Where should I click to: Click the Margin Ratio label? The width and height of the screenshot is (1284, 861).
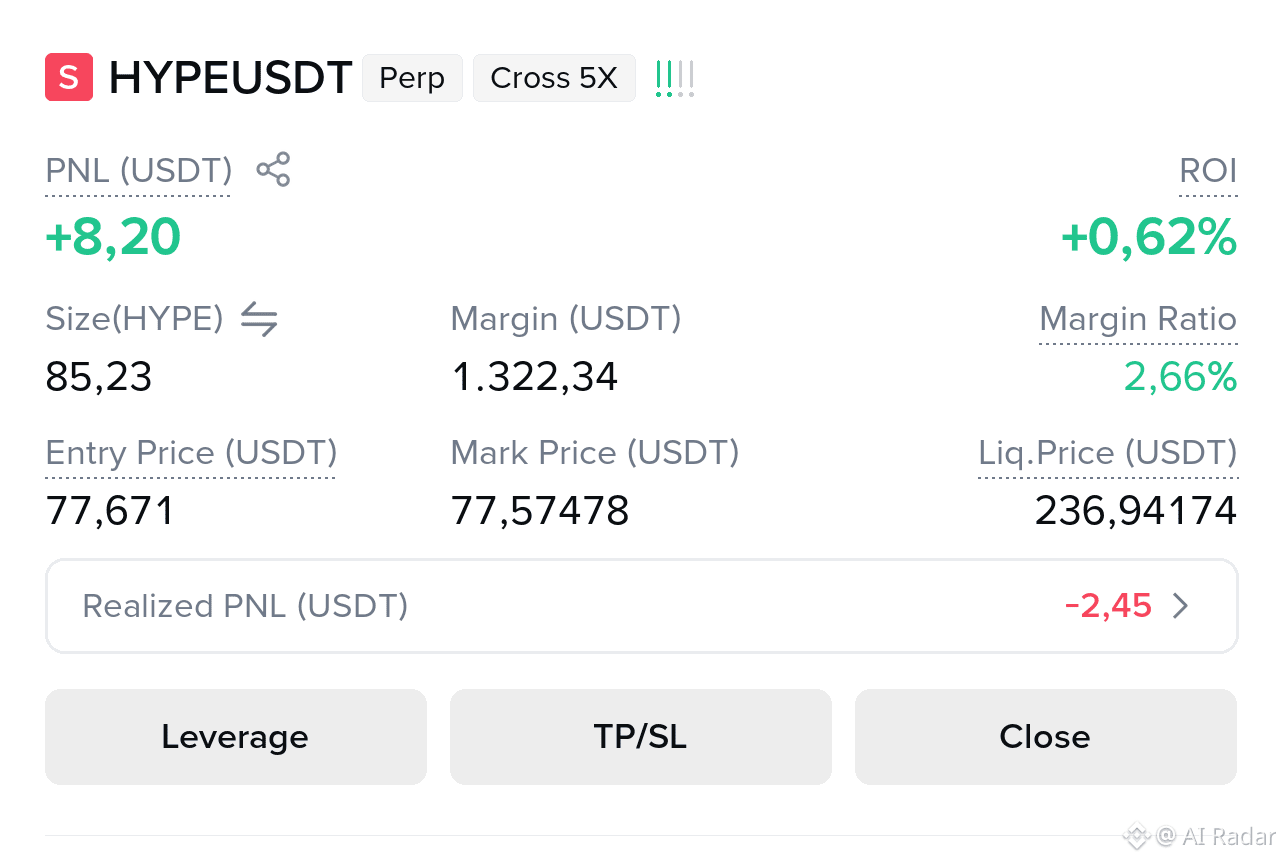point(1138,319)
